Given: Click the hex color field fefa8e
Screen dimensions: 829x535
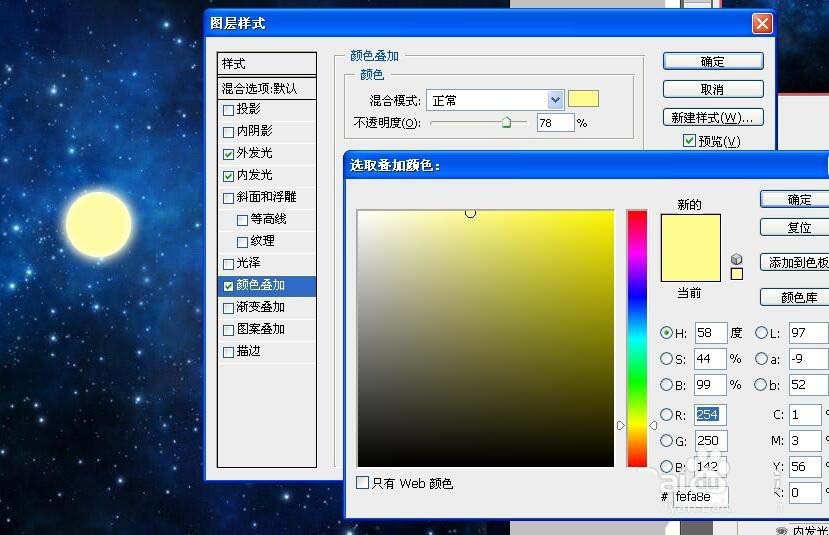Looking at the screenshot, I should point(701,496).
